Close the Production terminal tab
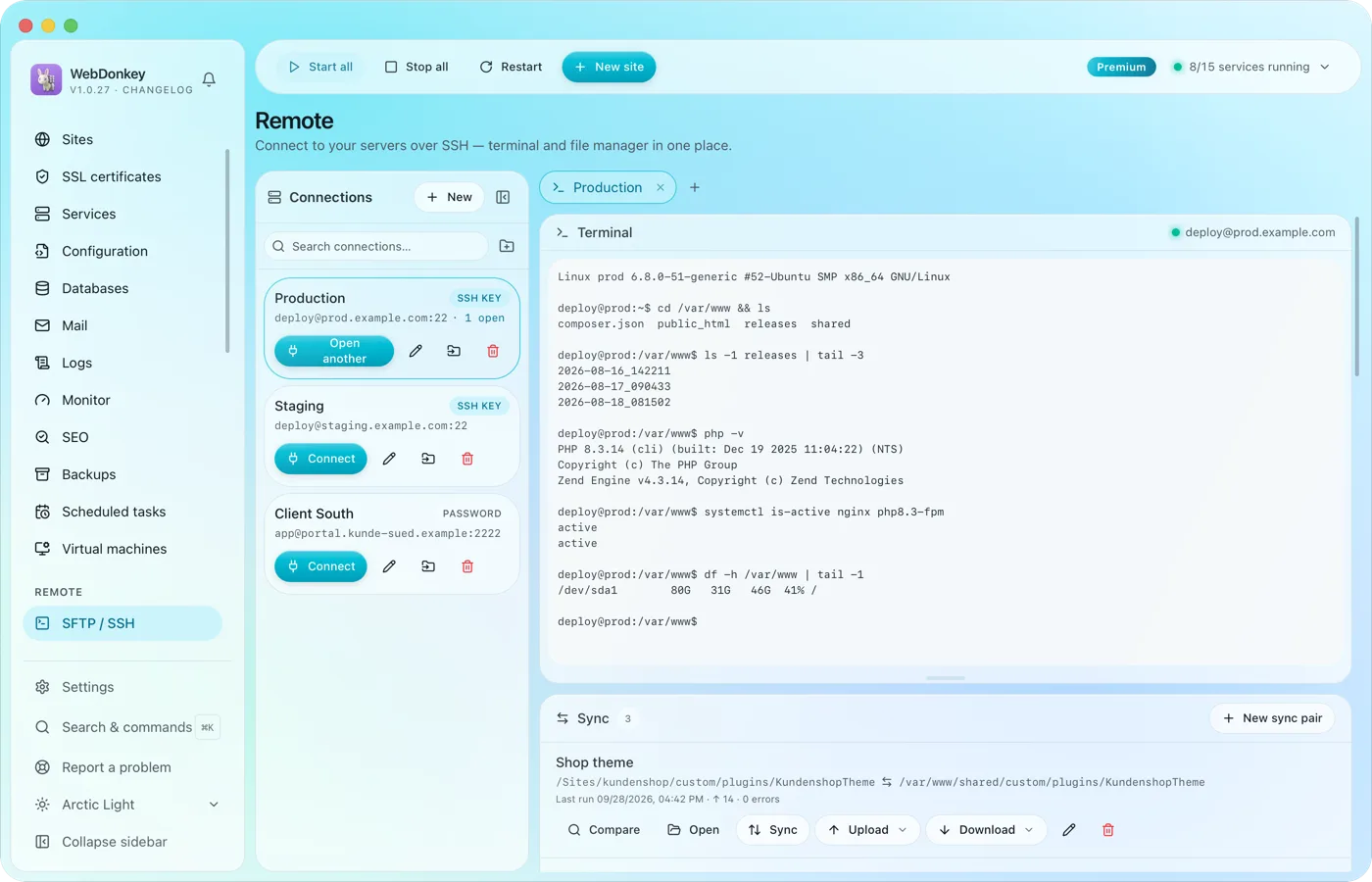This screenshot has height=882, width=1372. click(x=661, y=187)
